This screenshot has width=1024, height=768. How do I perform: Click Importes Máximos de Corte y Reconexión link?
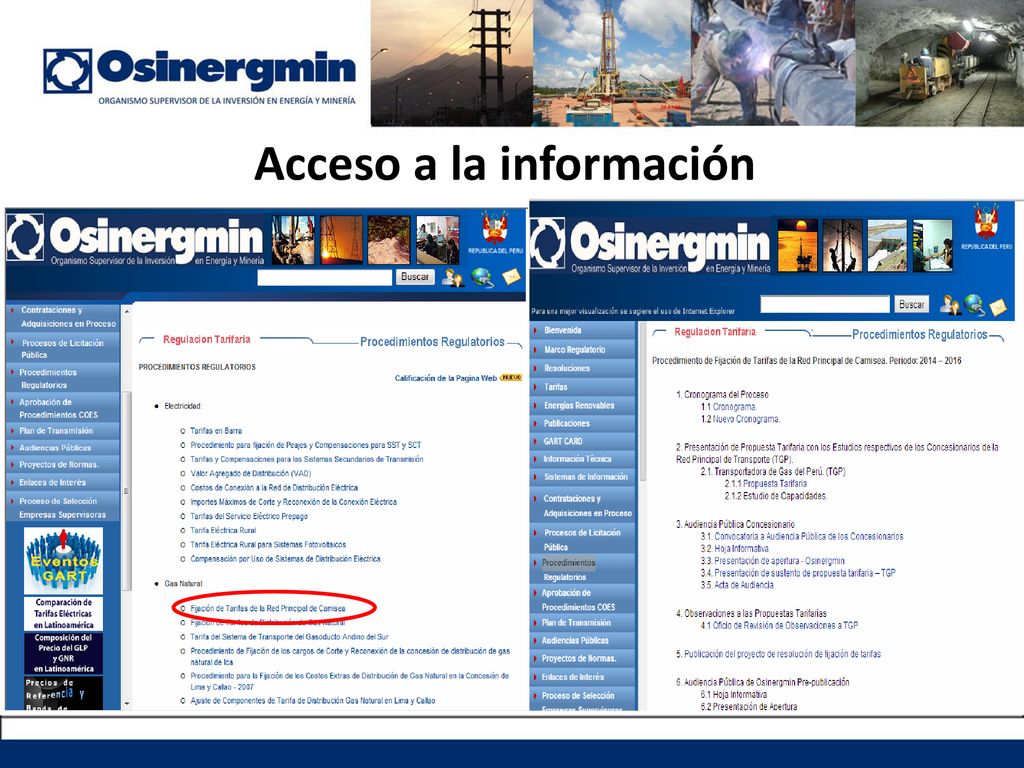click(x=293, y=502)
